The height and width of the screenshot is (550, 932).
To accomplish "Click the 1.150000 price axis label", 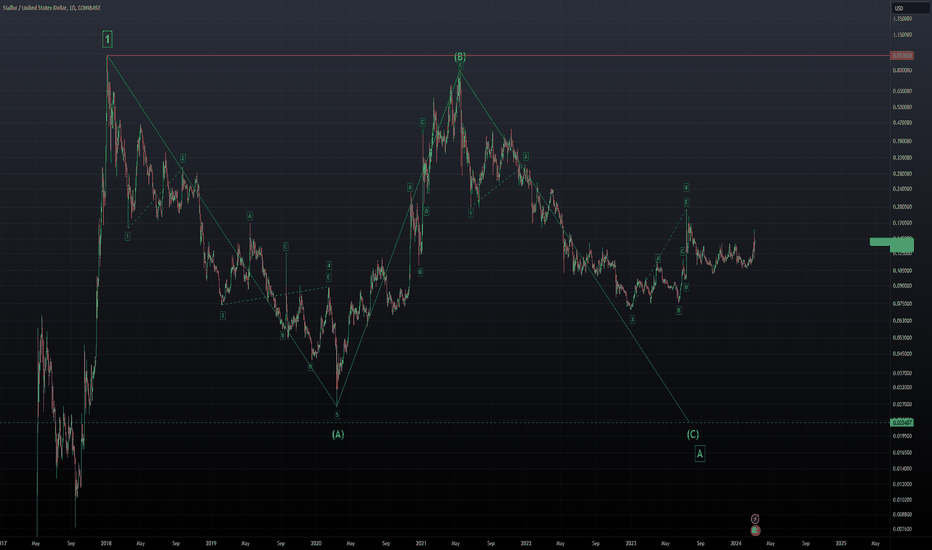I will 902,35.
